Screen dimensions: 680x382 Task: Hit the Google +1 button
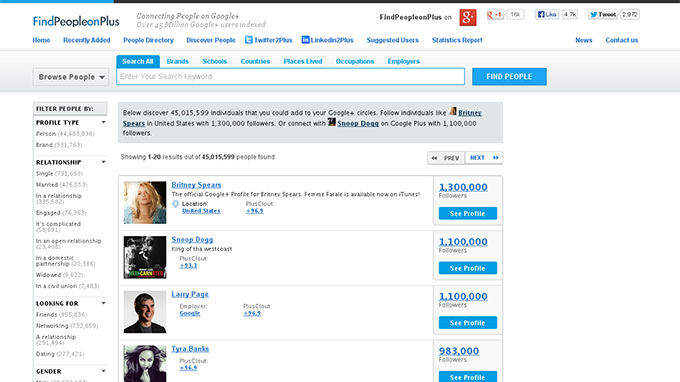[495, 15]
